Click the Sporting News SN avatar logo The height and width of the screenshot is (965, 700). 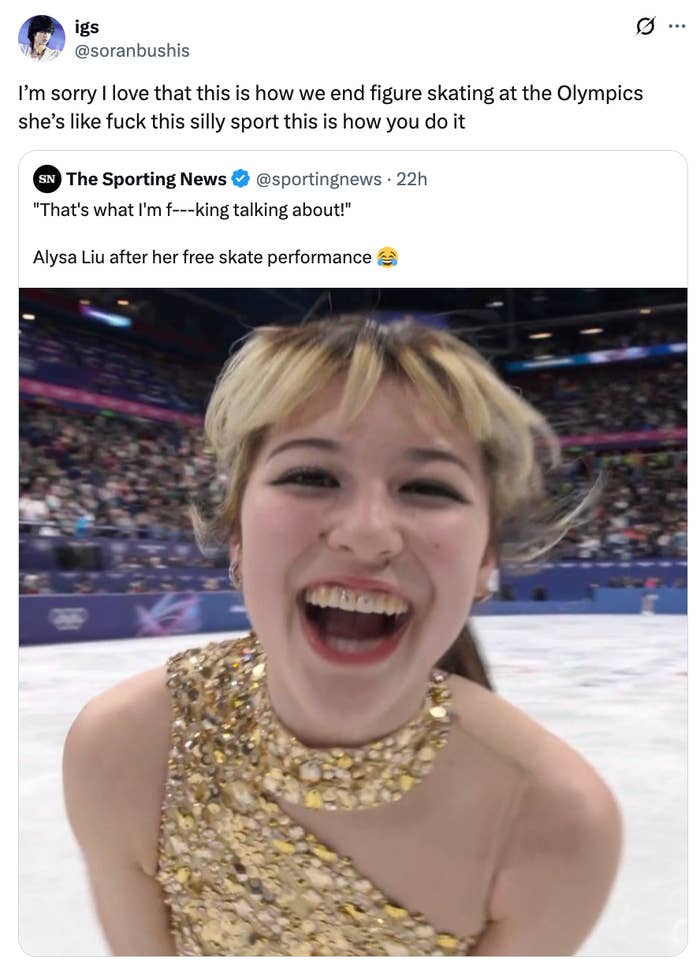46,179
